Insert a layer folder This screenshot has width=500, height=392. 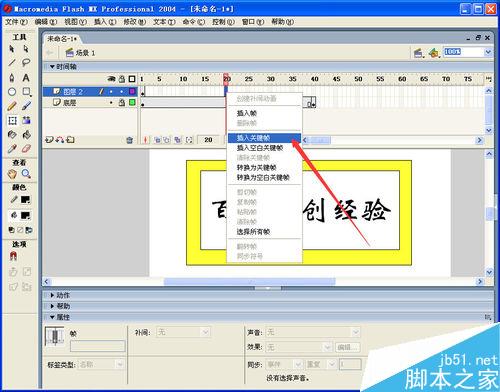click(70, 140)
